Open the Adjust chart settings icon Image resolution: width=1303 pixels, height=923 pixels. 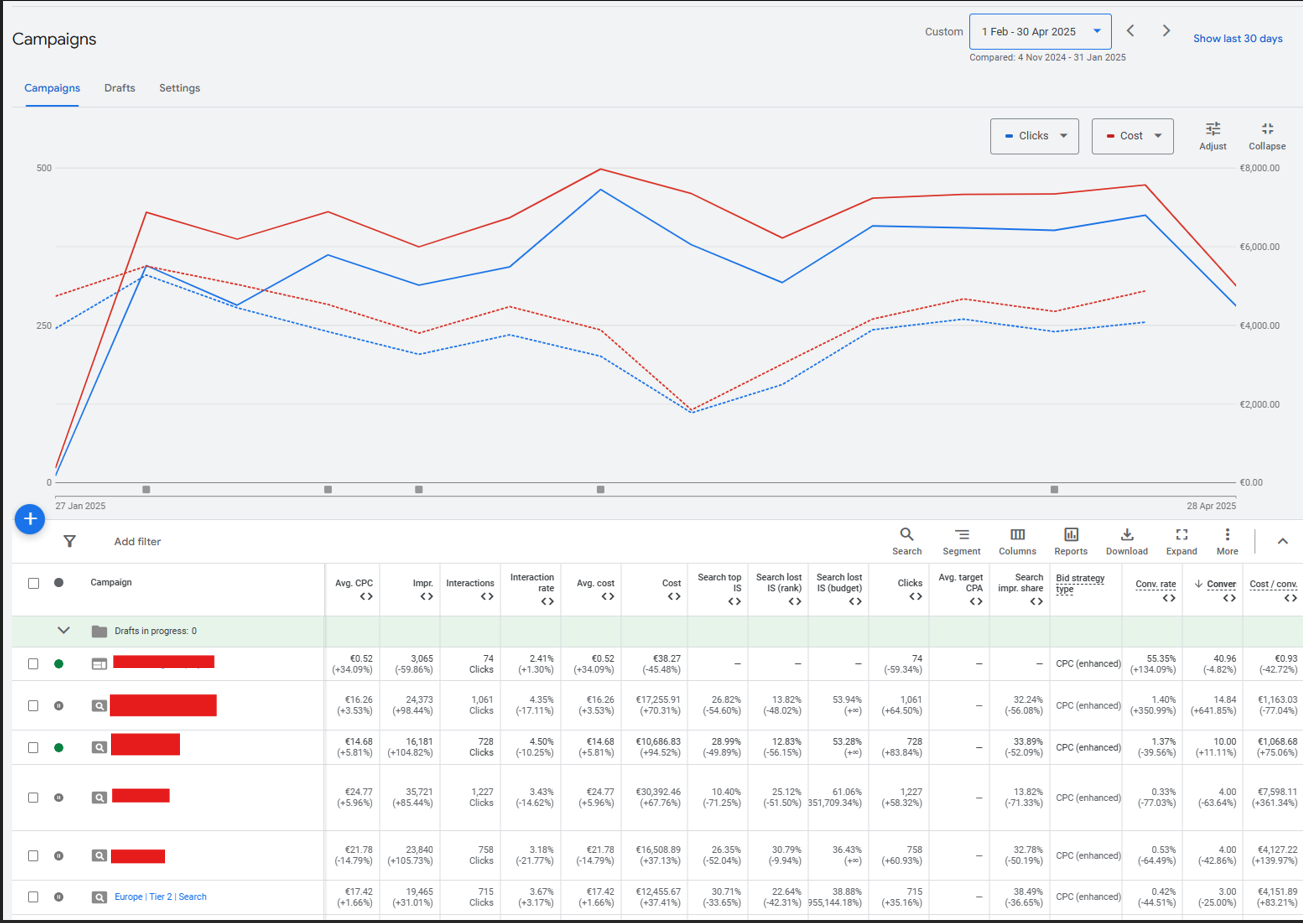coord(1212,129)
